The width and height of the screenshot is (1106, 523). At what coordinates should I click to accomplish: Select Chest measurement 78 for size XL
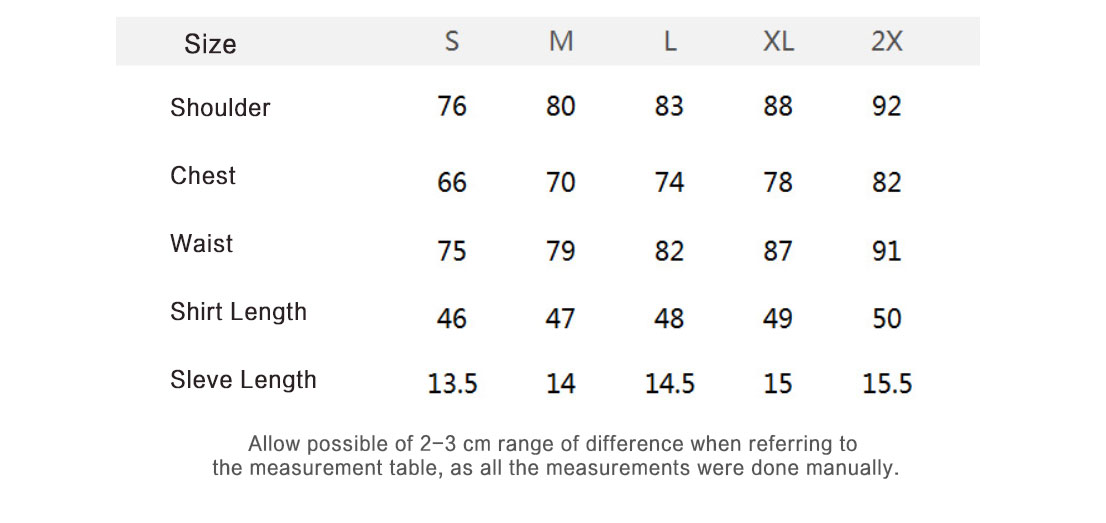[778, 182]
